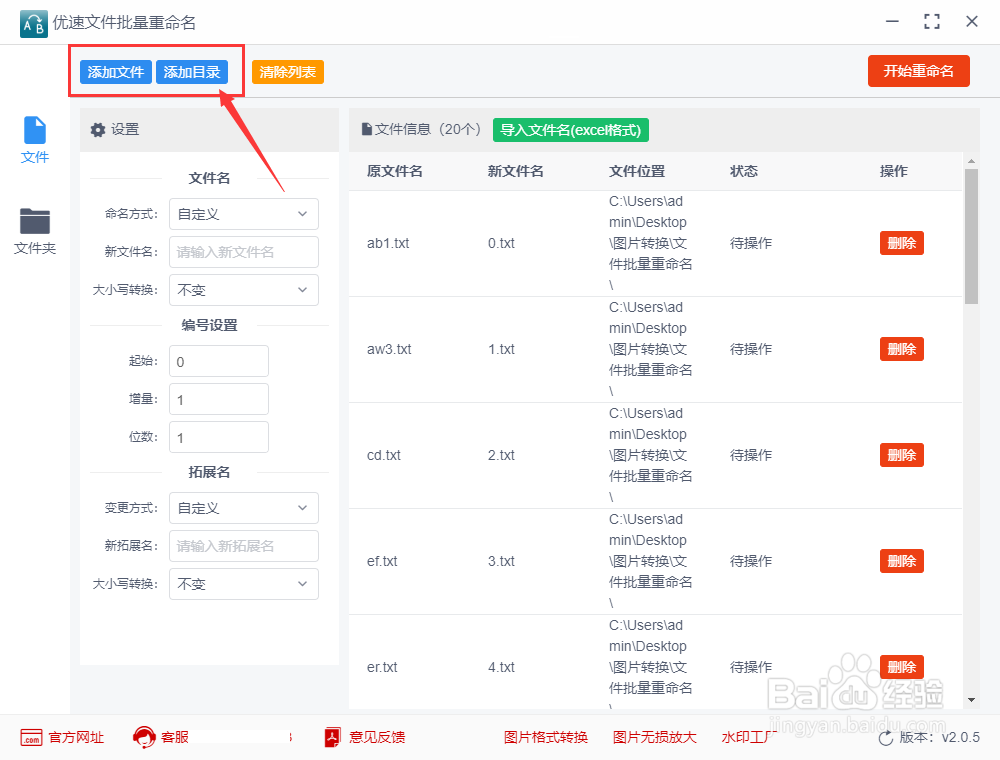1000x760 pixels.
Task: Click 状态 column header
Action: pyautogui.click(x=744, y=171)
